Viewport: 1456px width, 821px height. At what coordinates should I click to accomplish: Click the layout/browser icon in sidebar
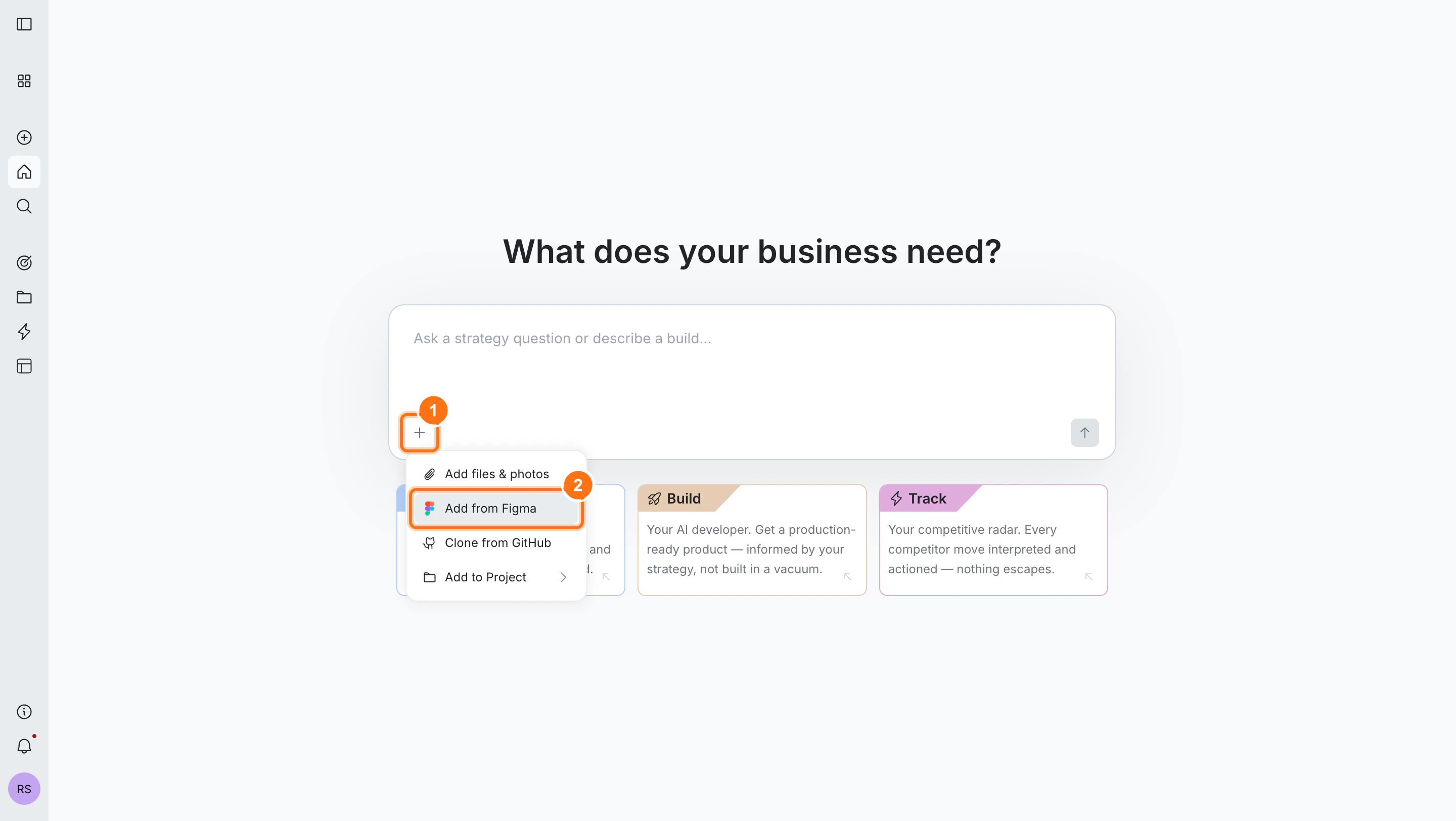[24, 366]
